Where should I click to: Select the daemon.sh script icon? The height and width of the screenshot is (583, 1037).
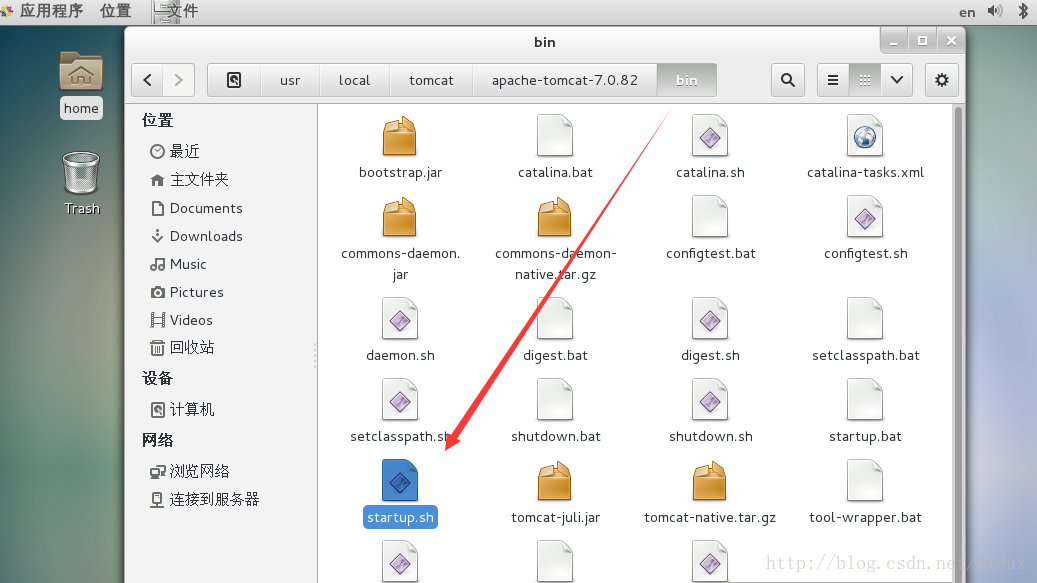click(399, 319)
